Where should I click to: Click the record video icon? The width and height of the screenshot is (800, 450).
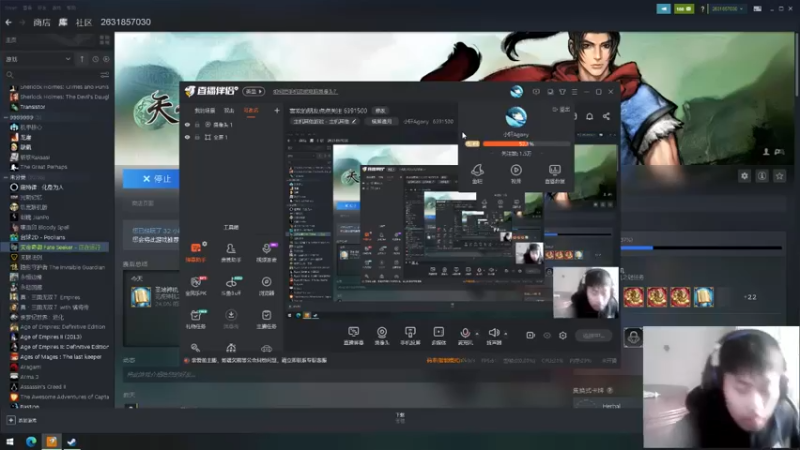pyautogui.click(x=531, y=335)
